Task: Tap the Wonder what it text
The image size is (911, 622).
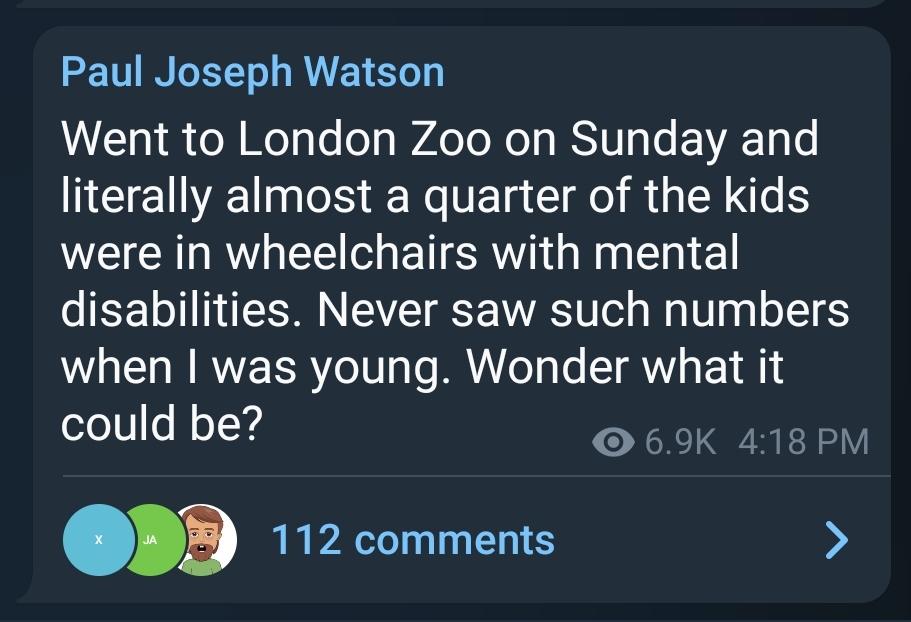Action: pos(625,367)
